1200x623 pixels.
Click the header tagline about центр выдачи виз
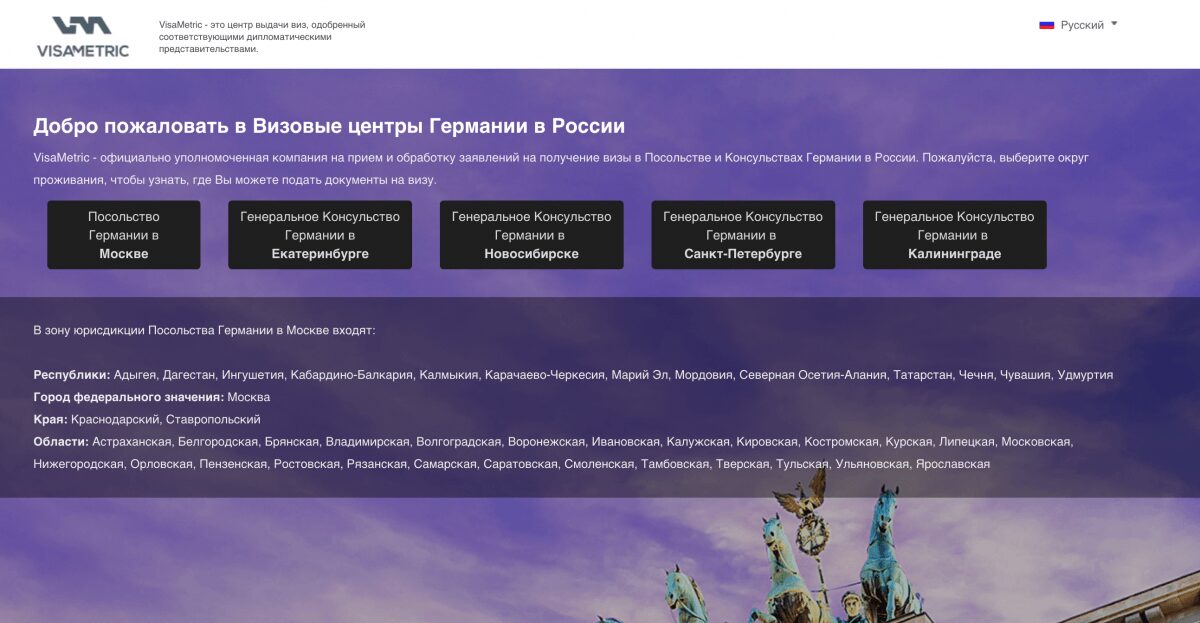click(x=262, y=37)
